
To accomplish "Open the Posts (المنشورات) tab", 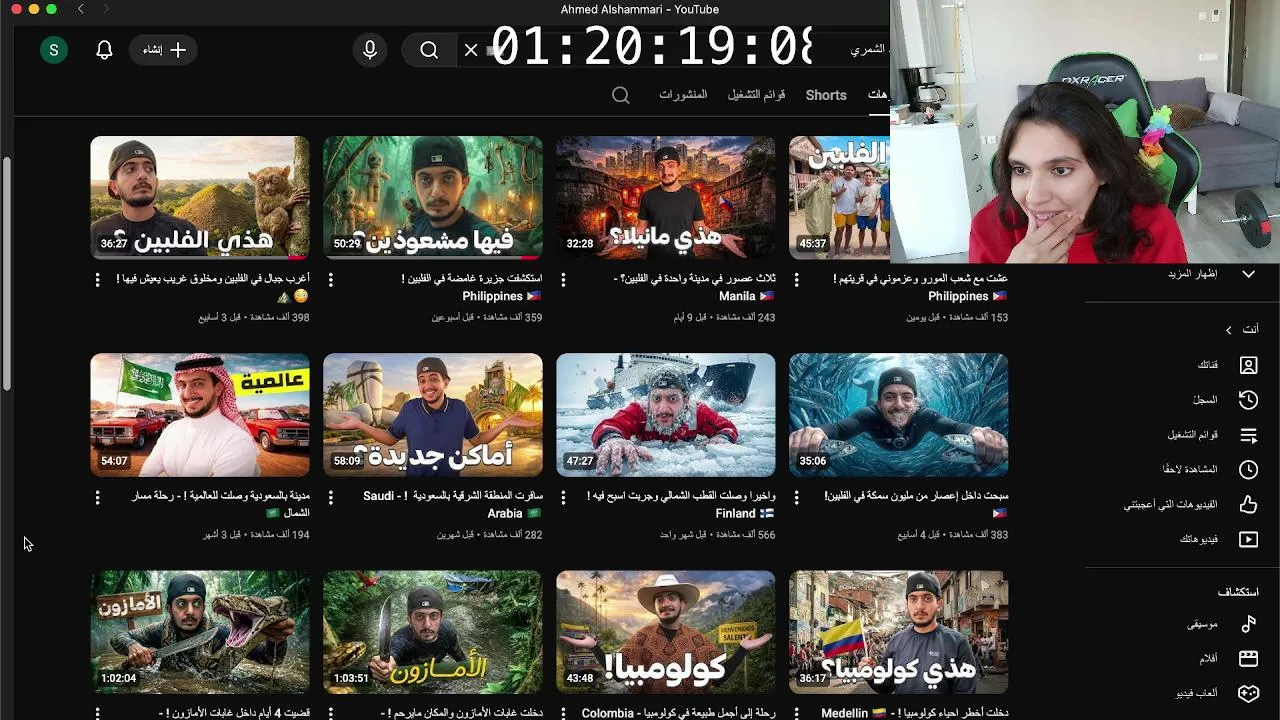I will 683,95.
